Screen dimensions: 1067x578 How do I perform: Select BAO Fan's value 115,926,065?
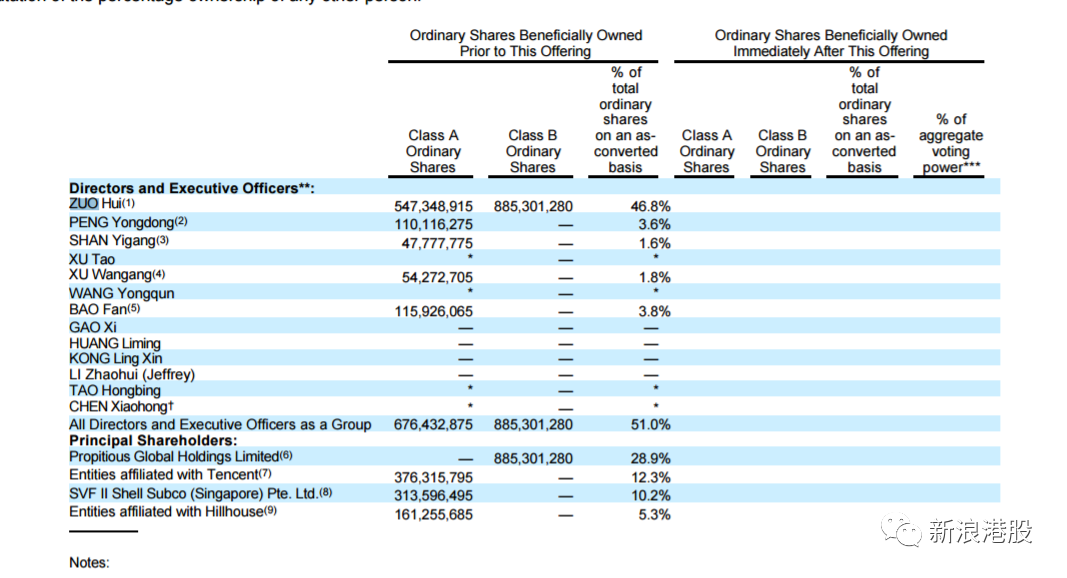[x=433, y=312]
